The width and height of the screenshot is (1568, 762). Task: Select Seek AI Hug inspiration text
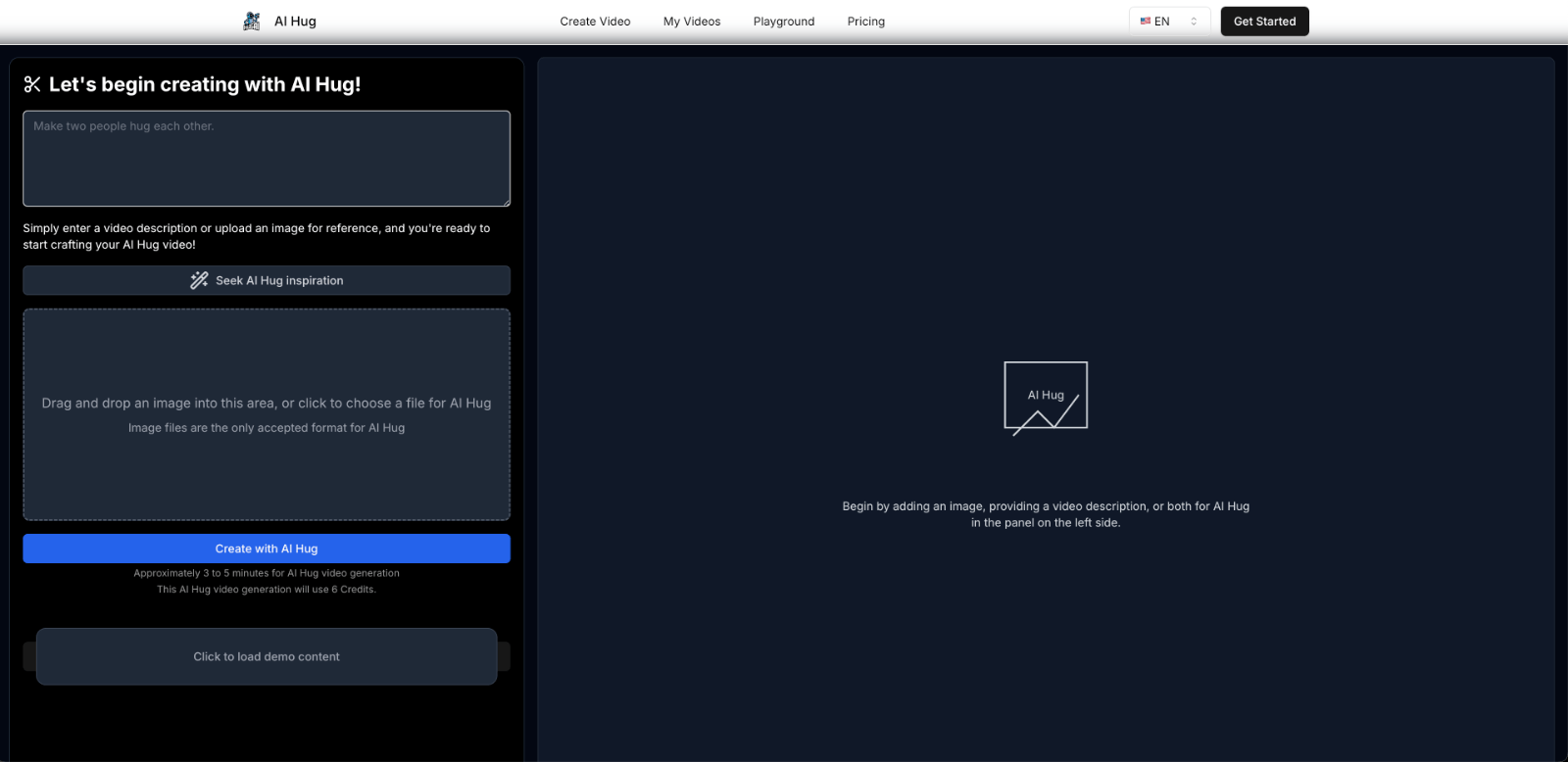(x=279, y=281)
